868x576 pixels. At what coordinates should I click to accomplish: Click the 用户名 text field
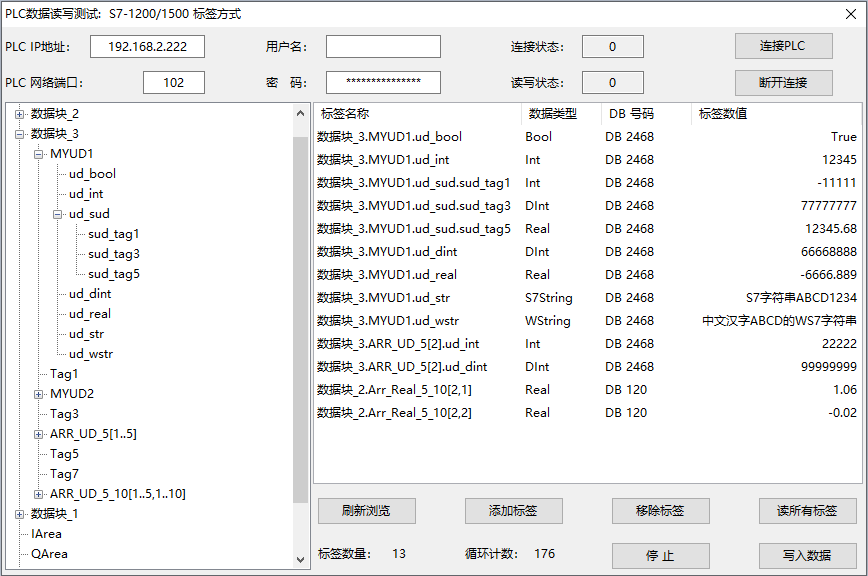click(383, 47)
